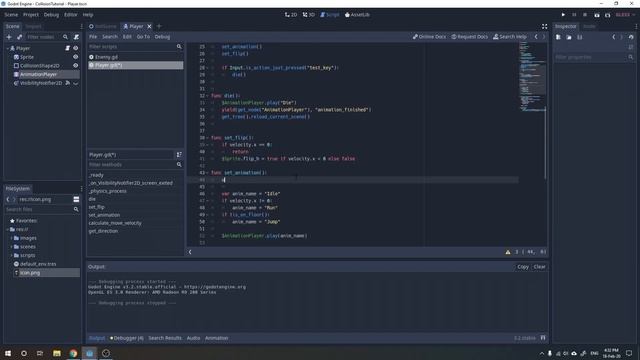Select Player.gd in script list
This screenshot has width=640, height=360.
coord(135,65)
